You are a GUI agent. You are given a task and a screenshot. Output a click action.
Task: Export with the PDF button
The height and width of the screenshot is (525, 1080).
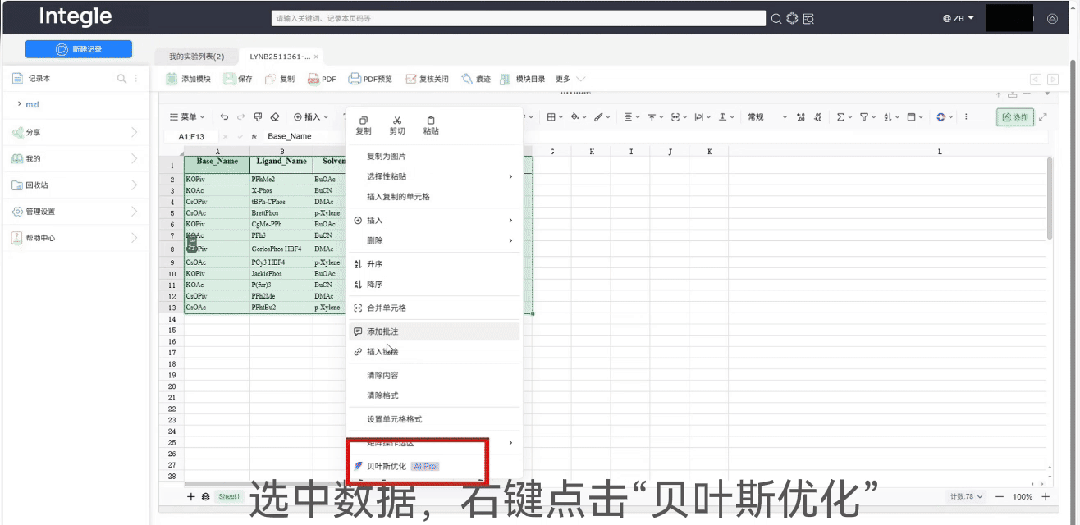[x=322, y=79]
